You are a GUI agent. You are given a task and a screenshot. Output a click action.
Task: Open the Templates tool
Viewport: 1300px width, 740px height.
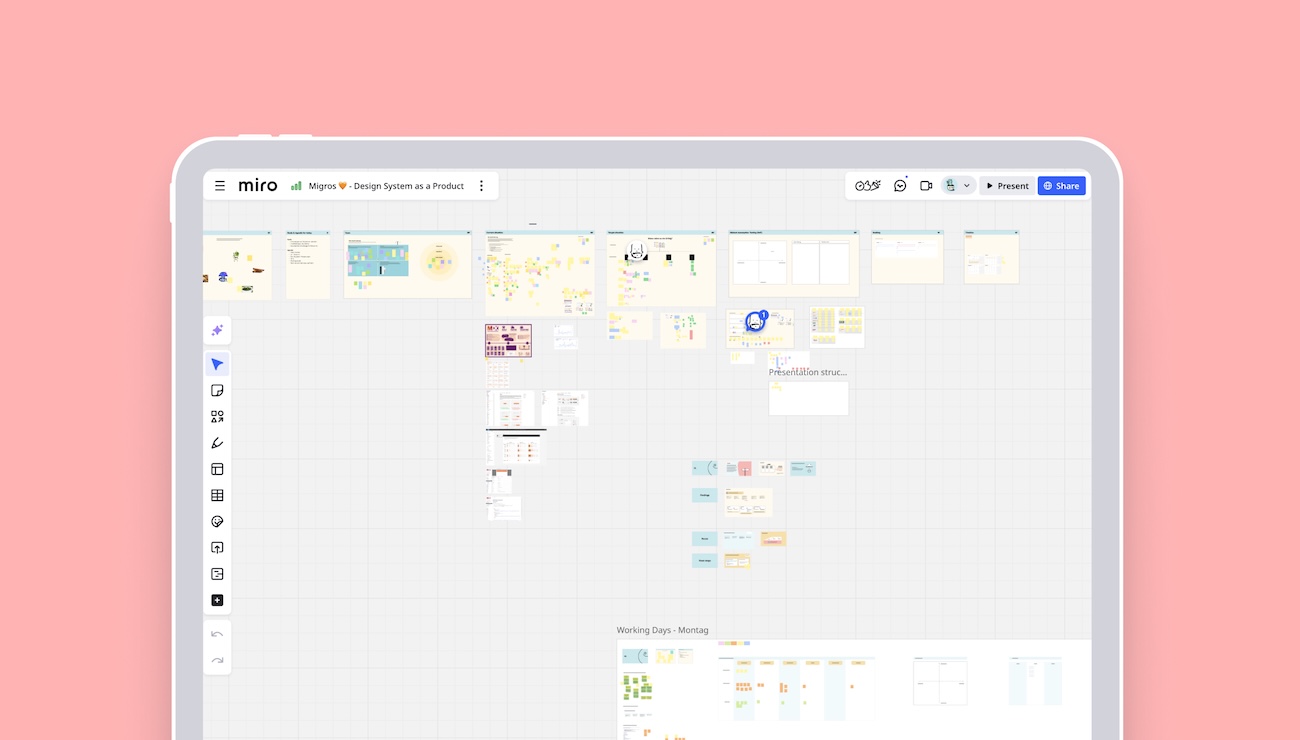click(217, 469)
